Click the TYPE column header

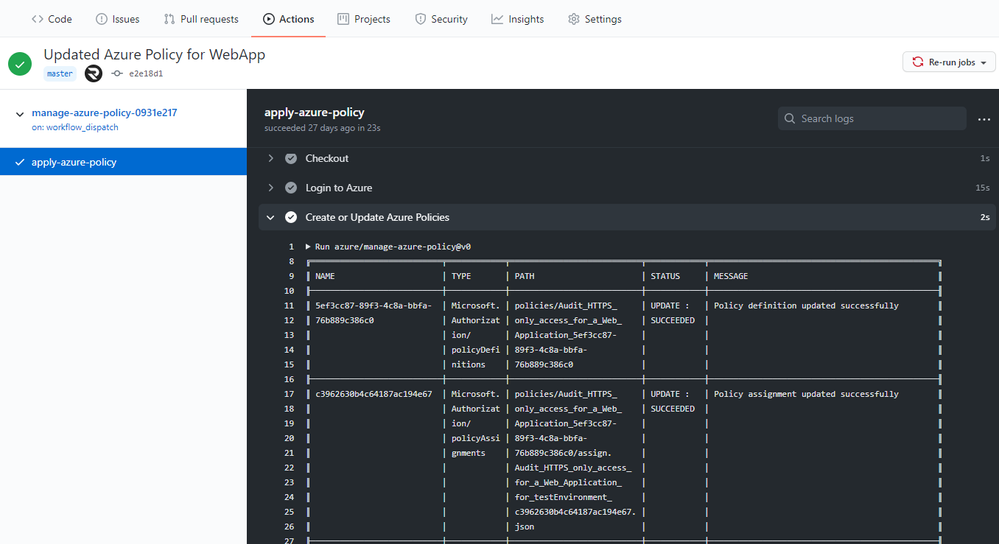coord(461,276)
